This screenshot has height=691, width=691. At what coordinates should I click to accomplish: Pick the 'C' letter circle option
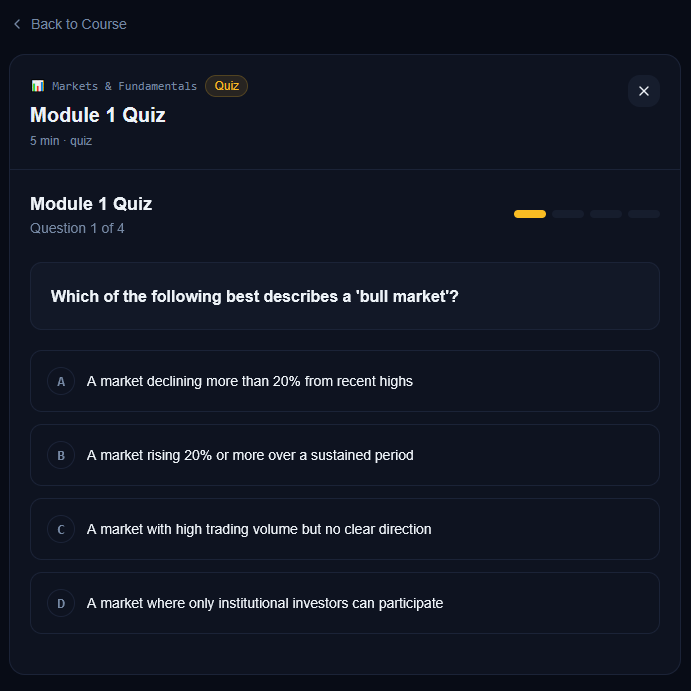click(x=61, y=529)
